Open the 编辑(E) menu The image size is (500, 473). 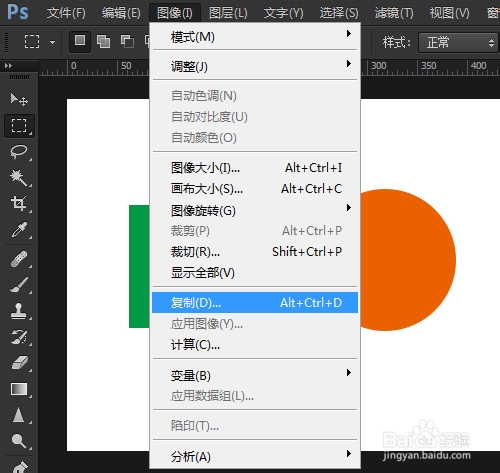(121, 13)
